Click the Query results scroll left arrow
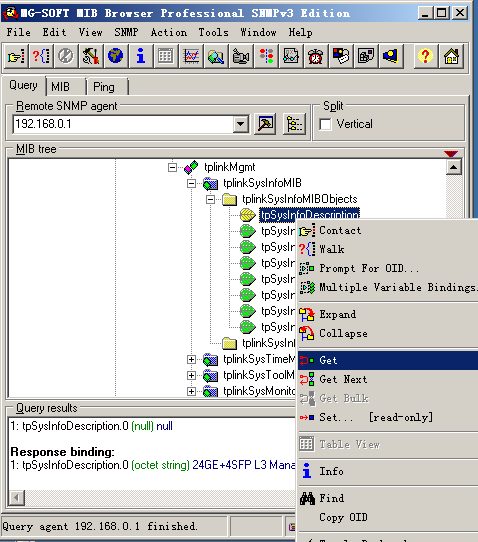Viewport: 478px width, 542px height. [17, 498]
